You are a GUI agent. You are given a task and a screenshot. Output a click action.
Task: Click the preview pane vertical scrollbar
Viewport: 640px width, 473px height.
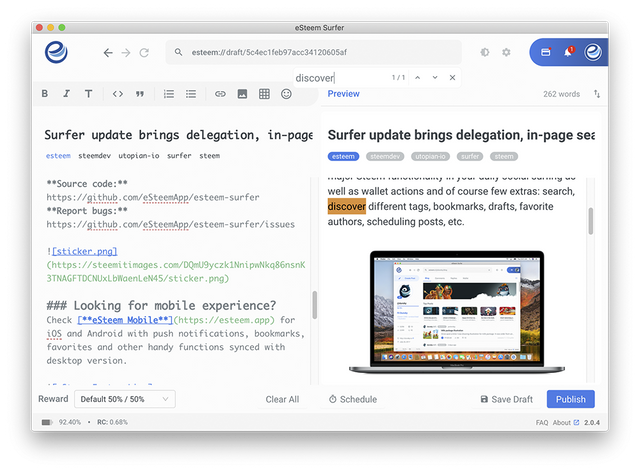point(591,221)
